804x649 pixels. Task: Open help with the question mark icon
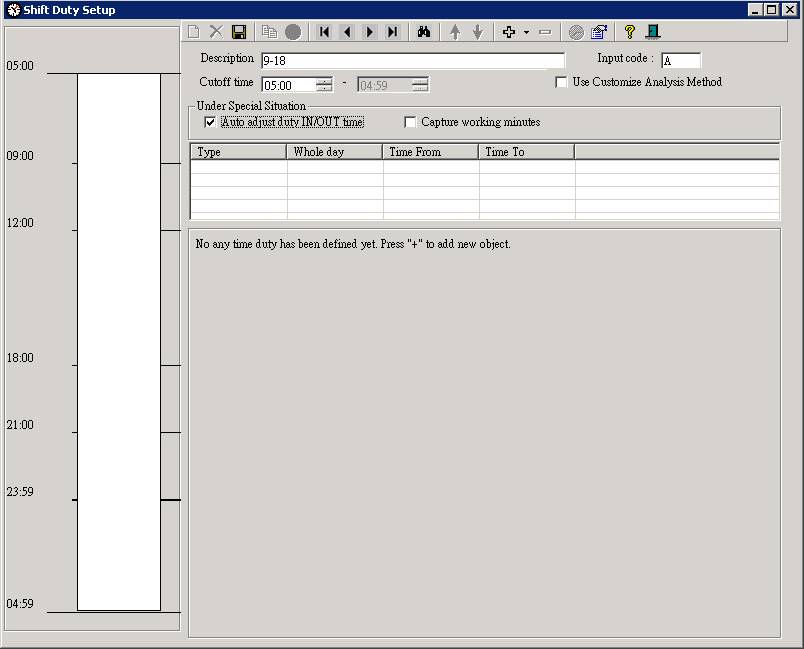click(630, 32)
